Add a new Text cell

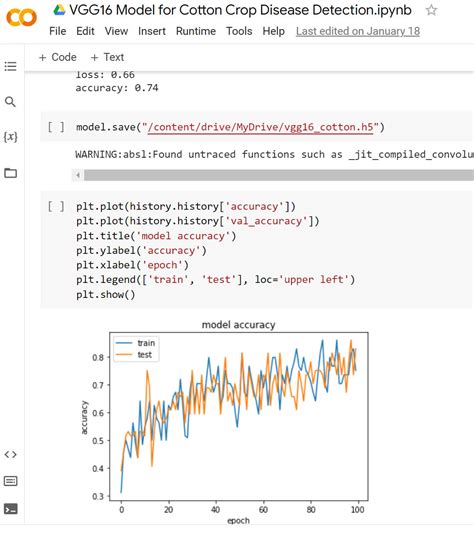click(107, 57)
